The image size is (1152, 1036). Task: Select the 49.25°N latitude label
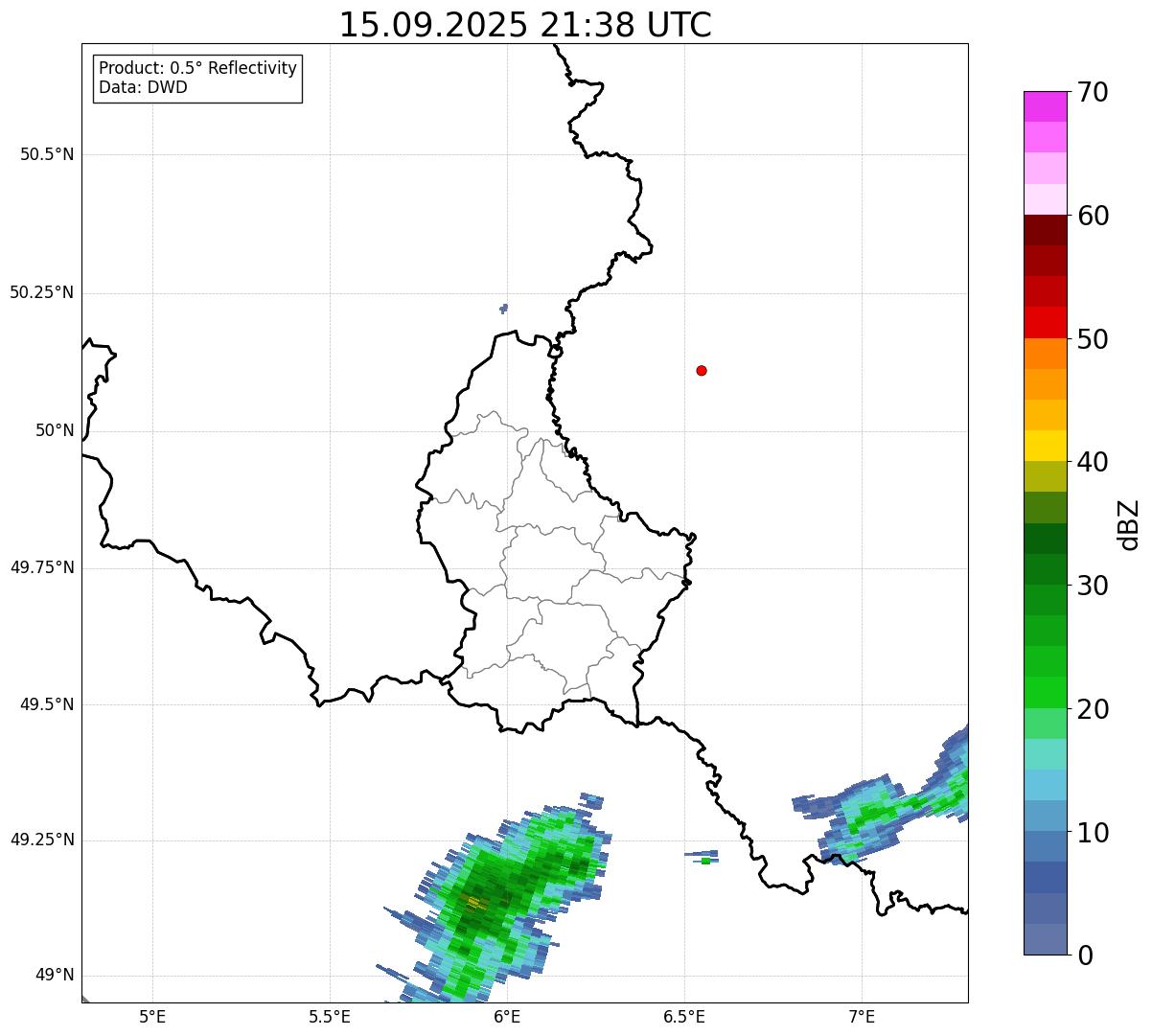click(x=41, y=840)
